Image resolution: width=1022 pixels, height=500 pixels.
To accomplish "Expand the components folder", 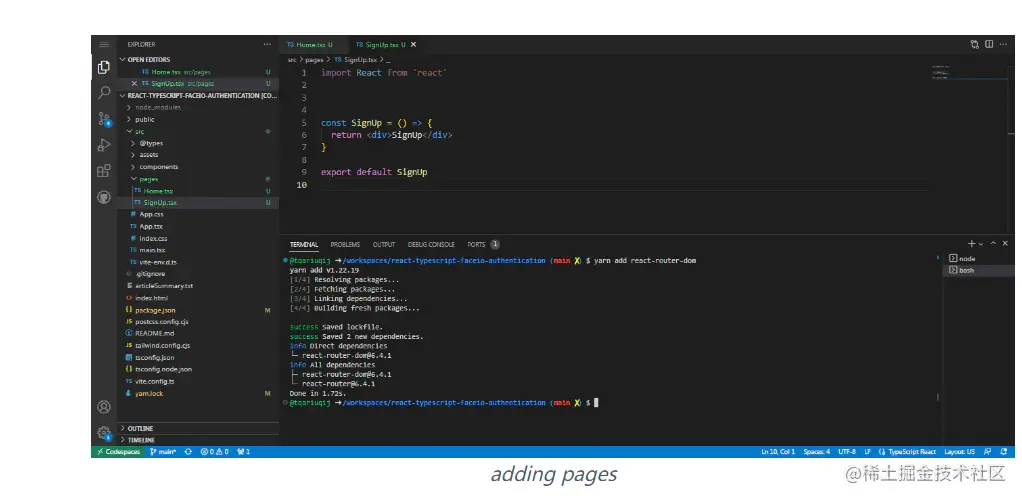I will (x=198, y=167).
